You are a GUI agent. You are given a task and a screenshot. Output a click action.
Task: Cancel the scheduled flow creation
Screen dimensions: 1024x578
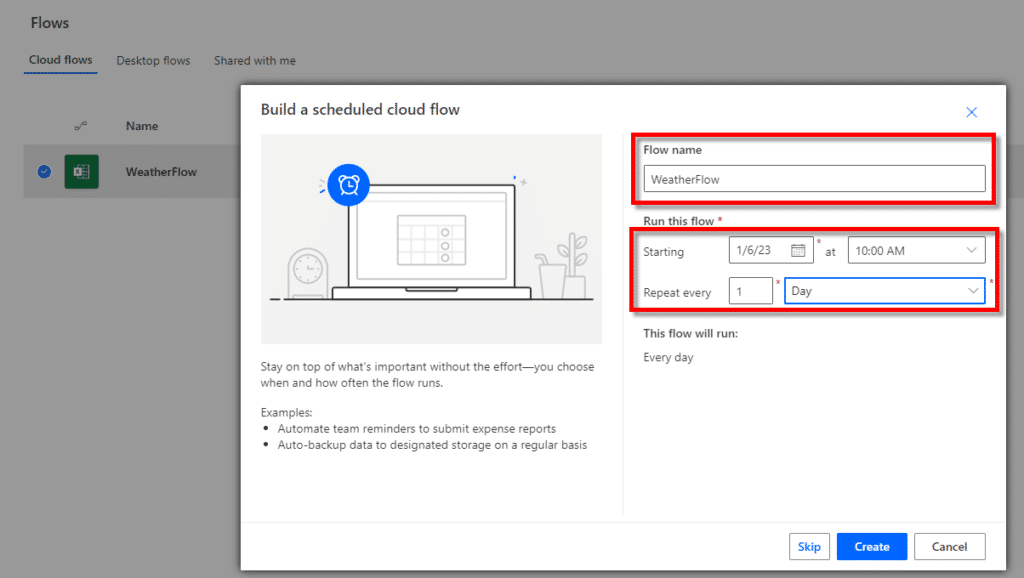click(x=949, y=546)
